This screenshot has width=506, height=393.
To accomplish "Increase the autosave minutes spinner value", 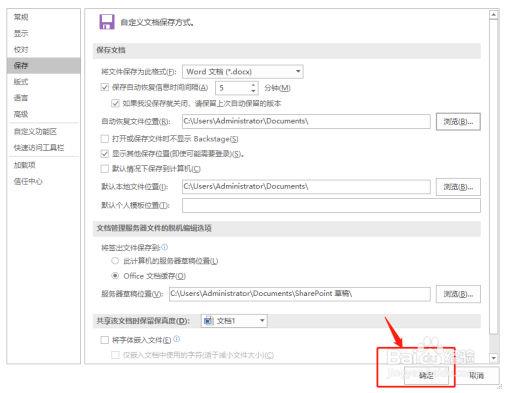I will 253,85.
